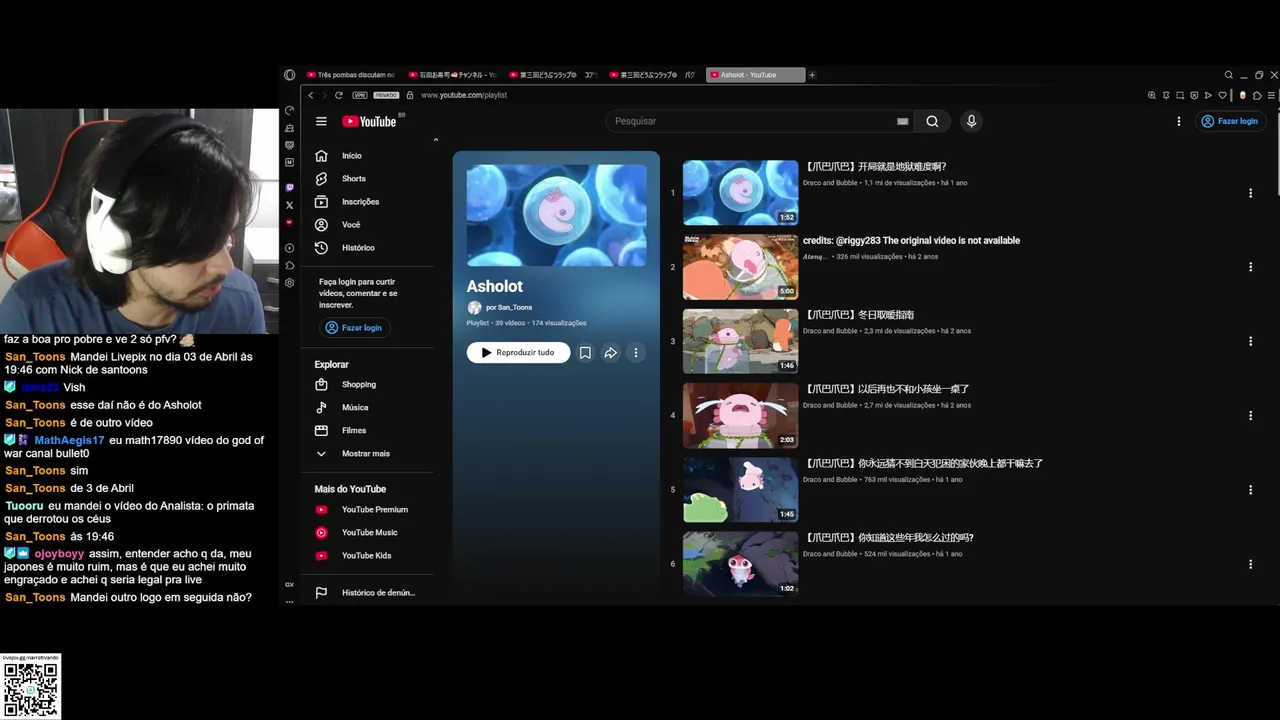Click Fazer login in the top bar

pyautogui.click(x=1229, y=121)
